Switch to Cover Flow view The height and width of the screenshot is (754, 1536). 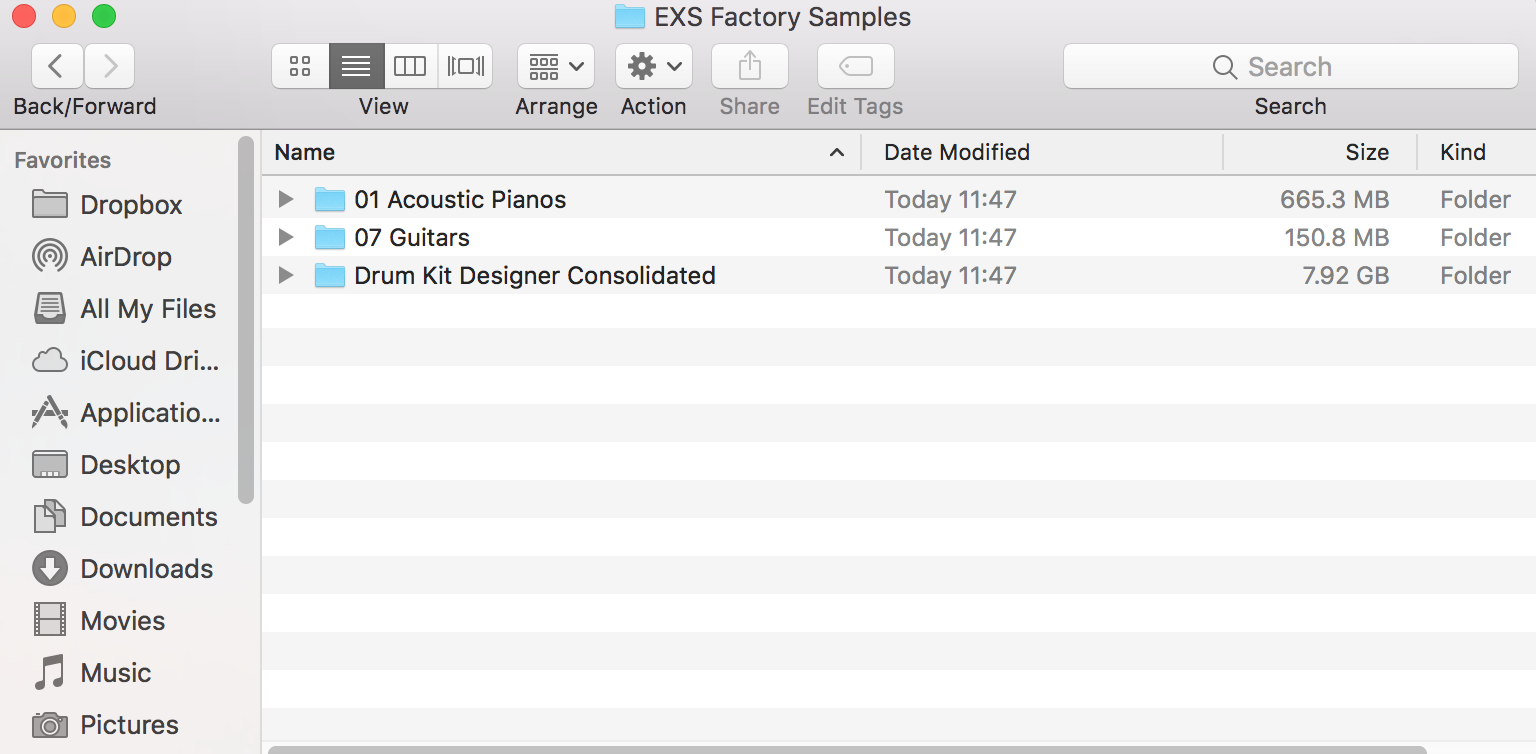[x=466, y=67]
